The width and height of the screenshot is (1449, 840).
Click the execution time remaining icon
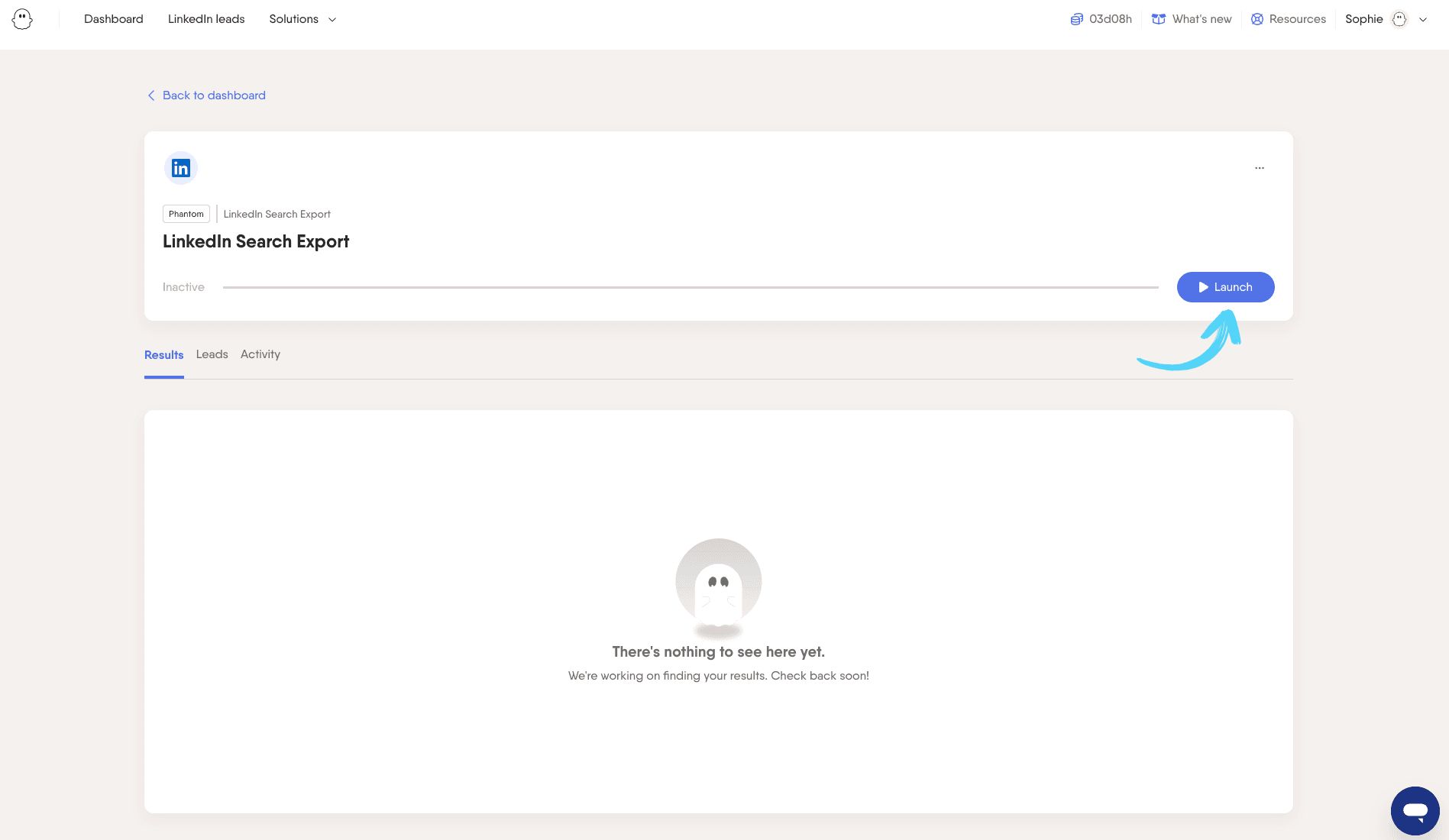(x=1076, y=19)
